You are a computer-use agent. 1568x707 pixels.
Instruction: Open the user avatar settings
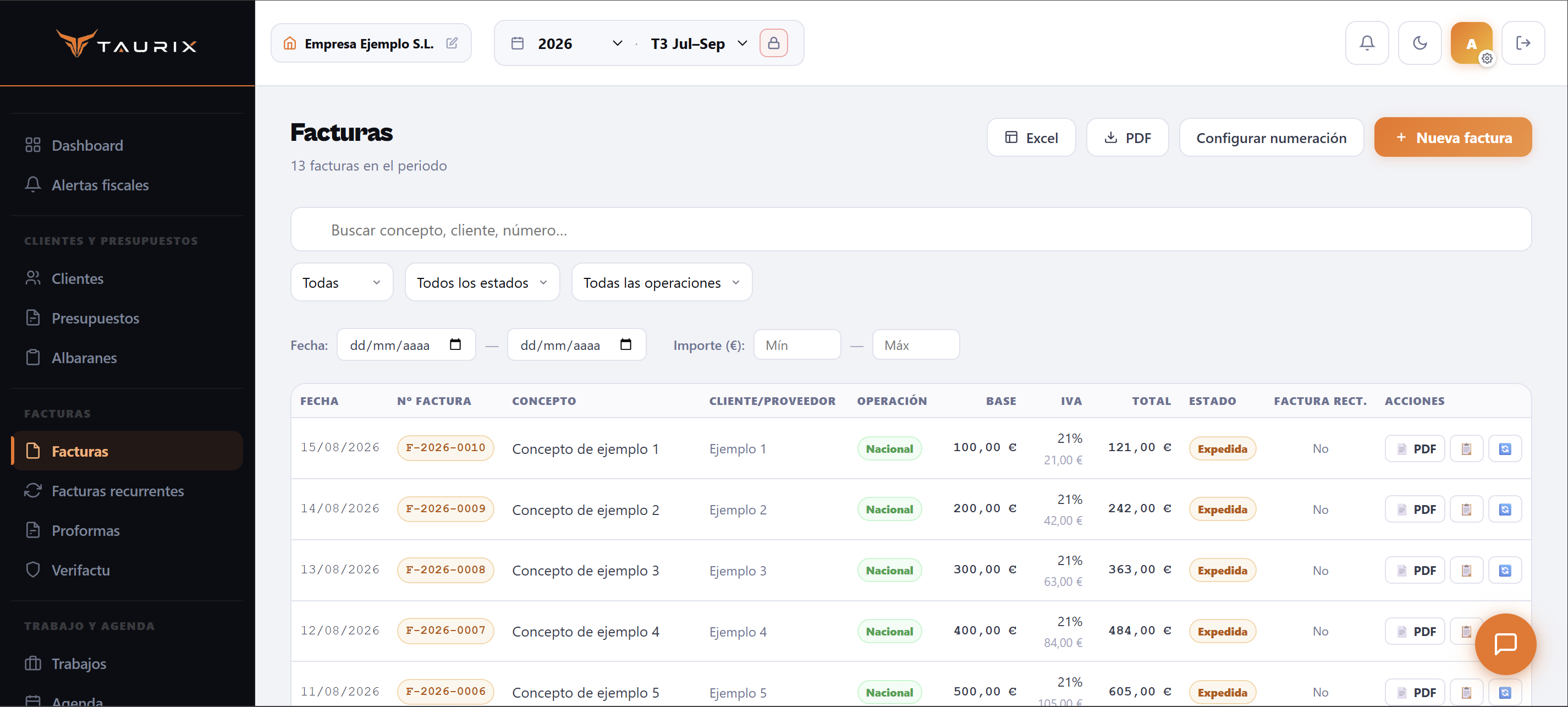pyautogui.click(x=1471, y=43)
